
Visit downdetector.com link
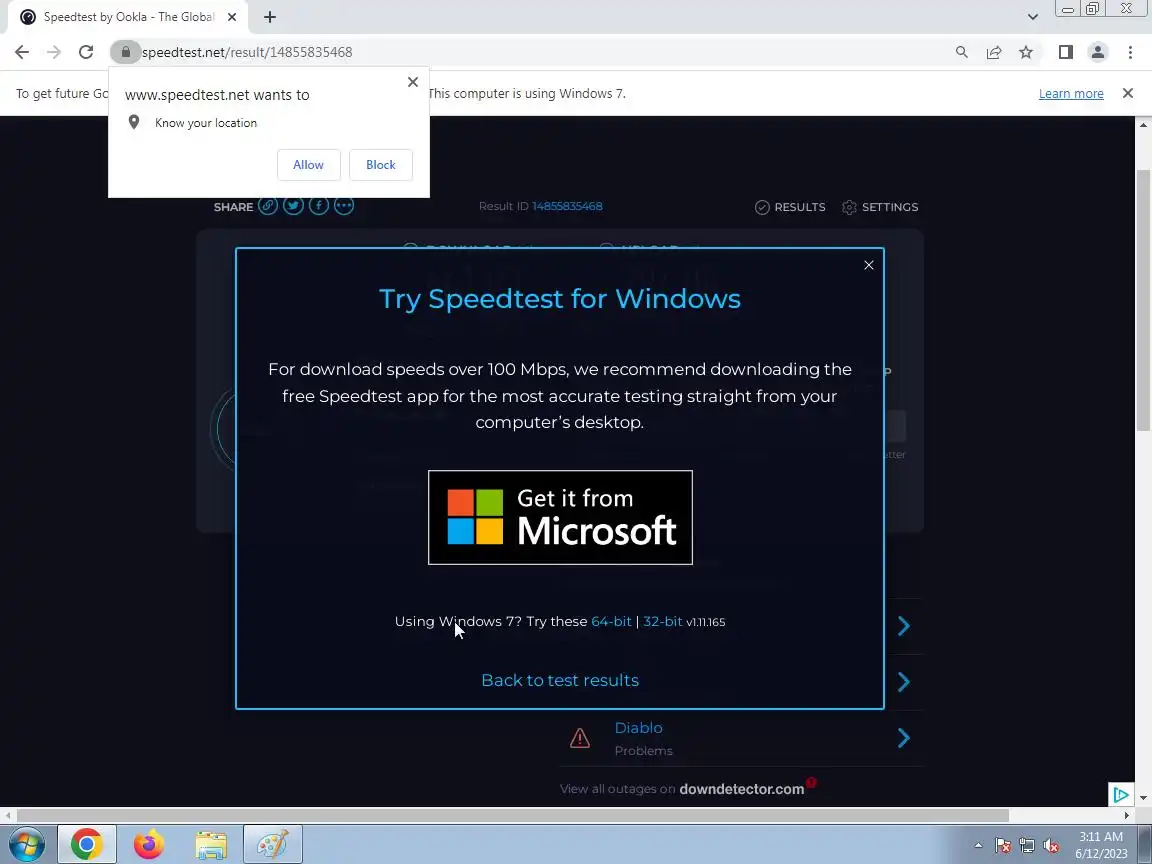[x=741, y=789]
